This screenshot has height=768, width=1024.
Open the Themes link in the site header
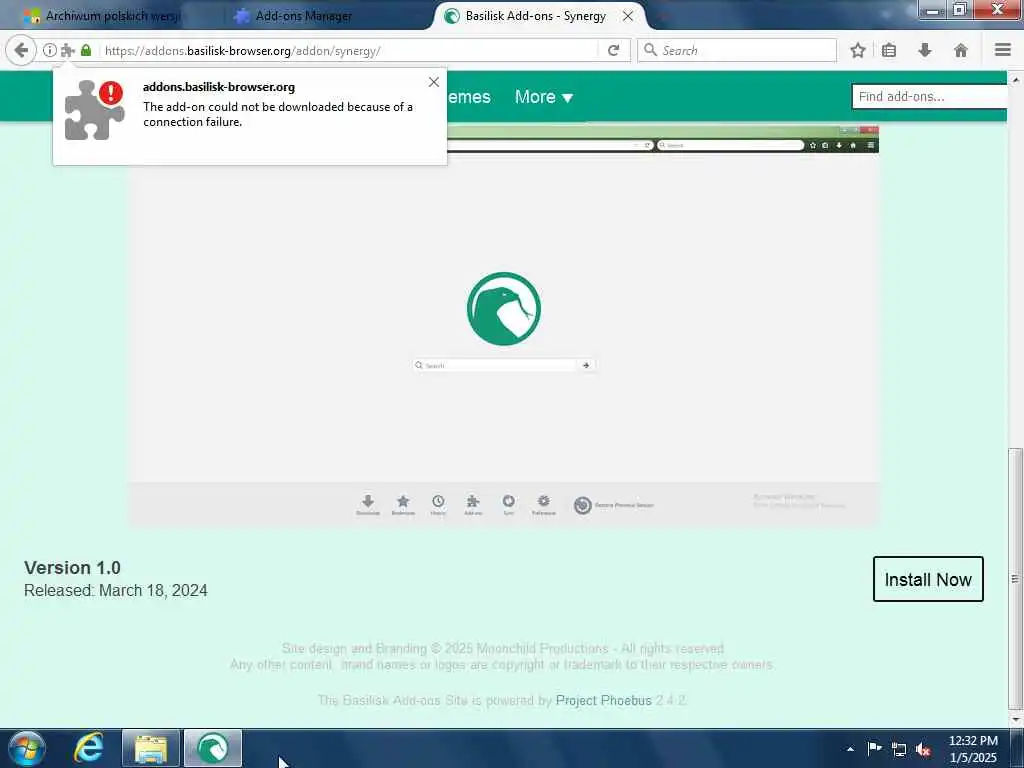[468, 97]
